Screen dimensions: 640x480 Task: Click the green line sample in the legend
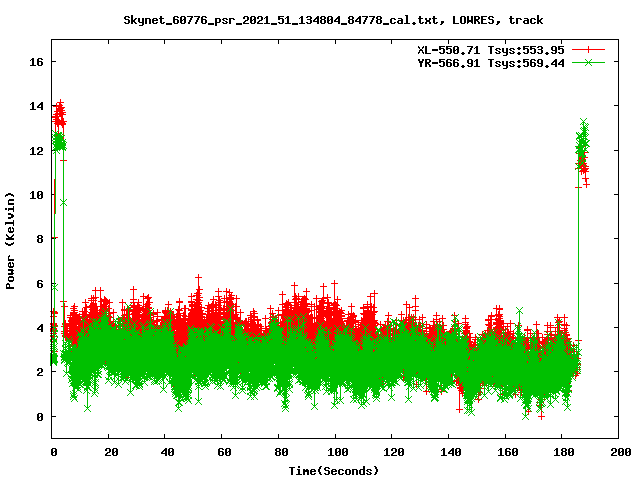[x=588, y=62]
